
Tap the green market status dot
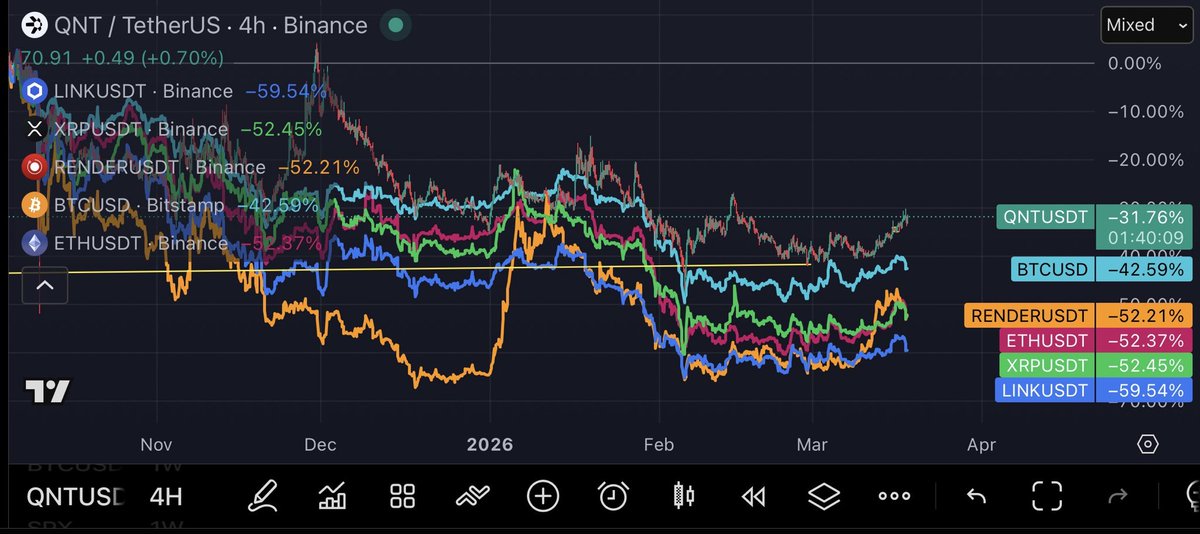click(x=397, y=25)
